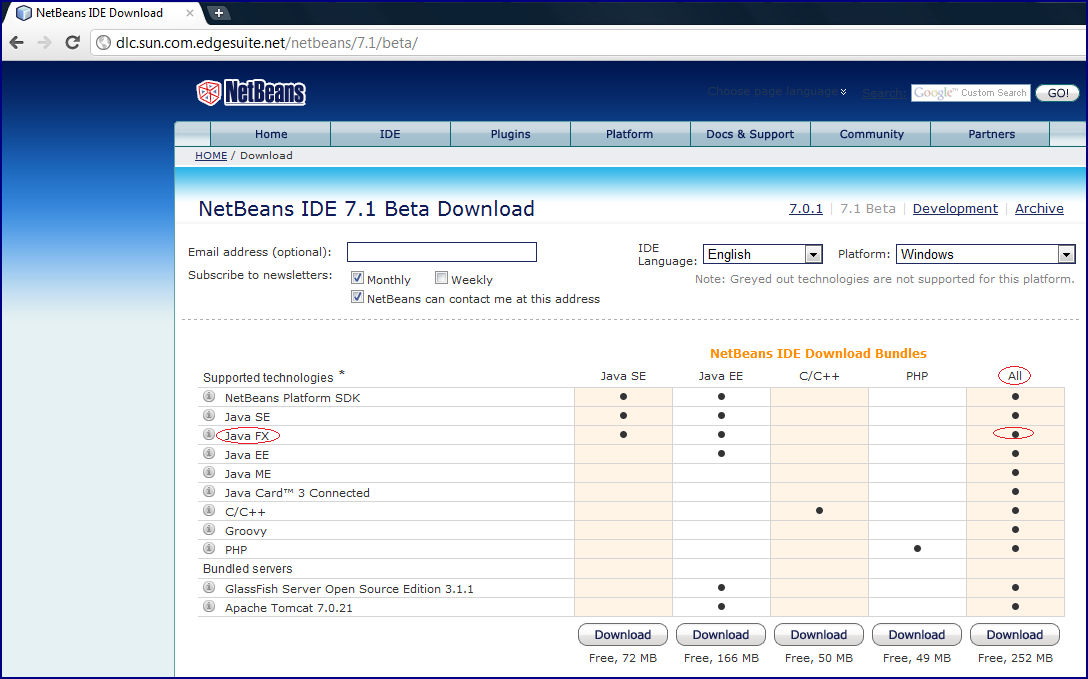
Task: Reload the page with refresh icon
Action: tap(72, 43)
